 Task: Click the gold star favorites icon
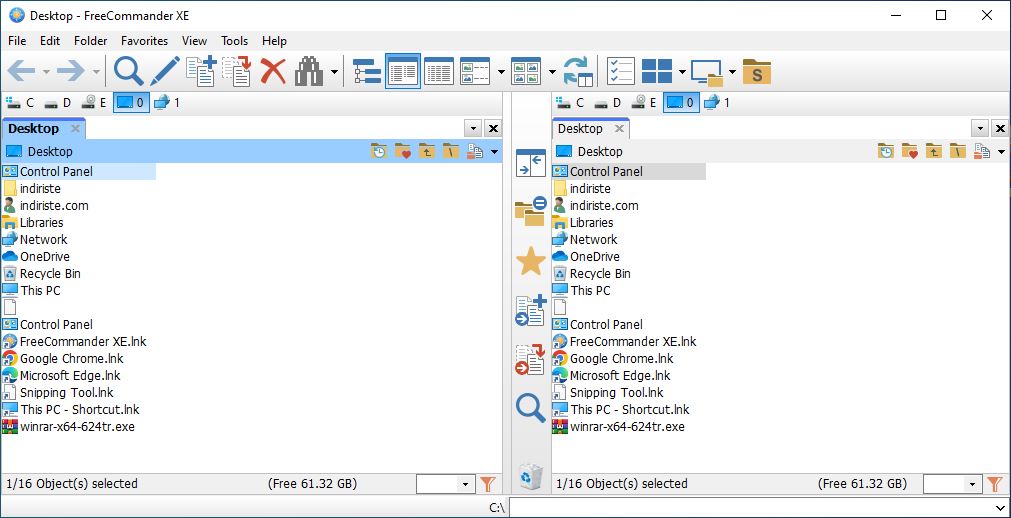click(531, 261)
